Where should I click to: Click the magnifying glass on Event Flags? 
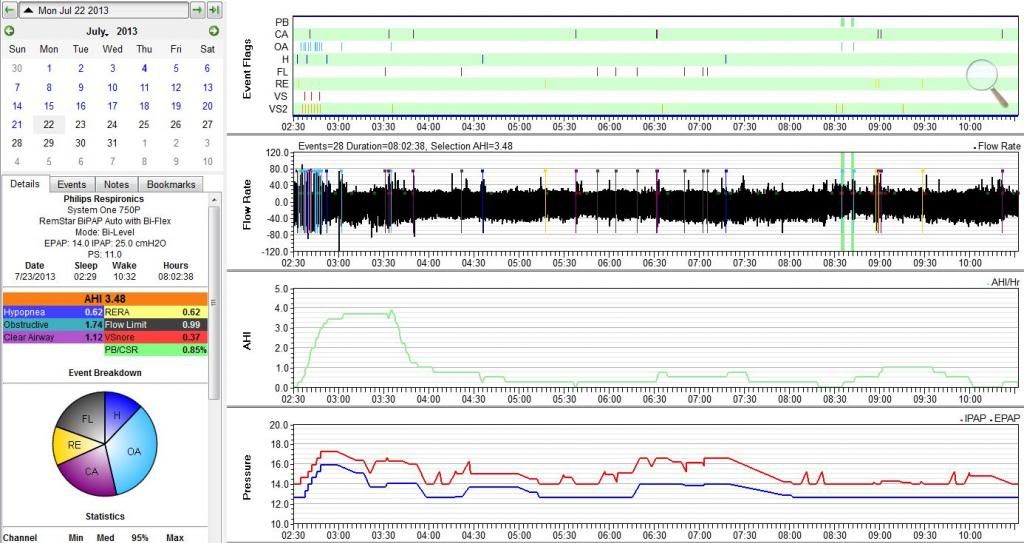[987, 81]
